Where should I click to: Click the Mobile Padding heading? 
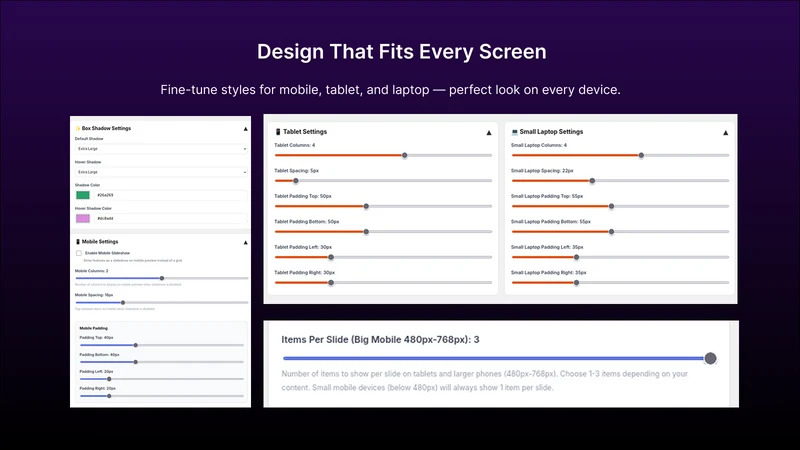click(93, 328)
